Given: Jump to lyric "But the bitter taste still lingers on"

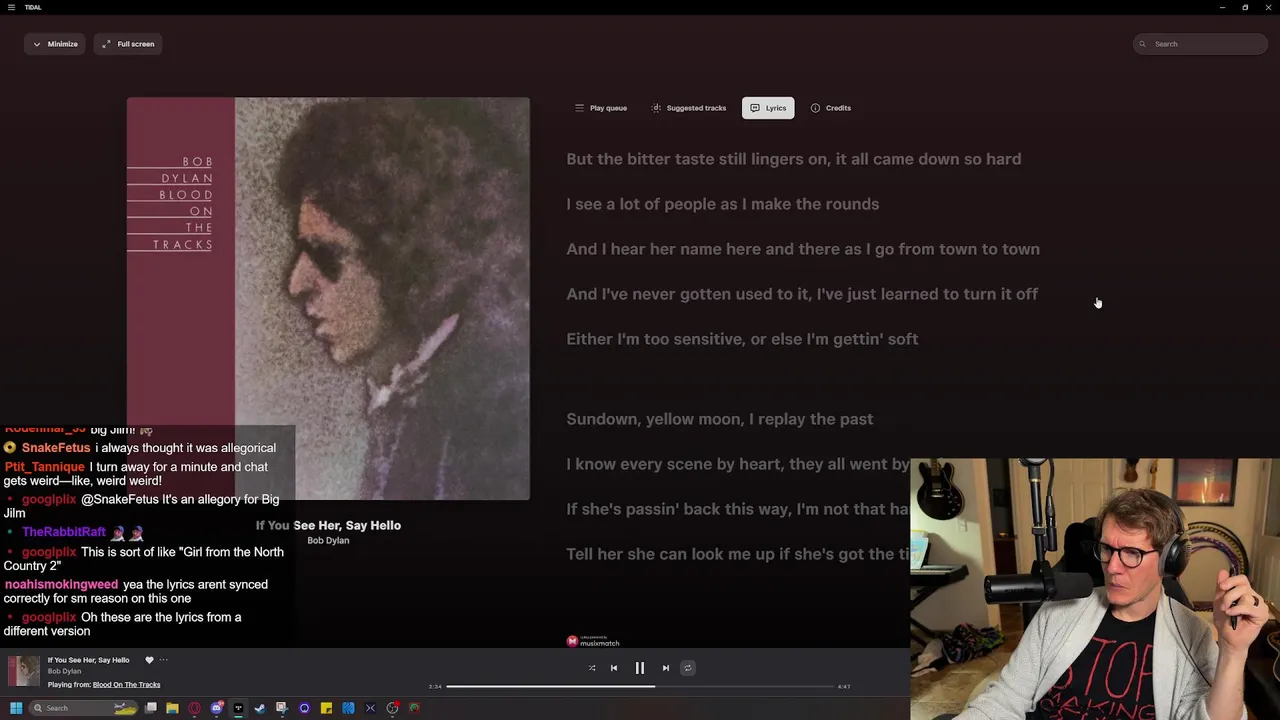Looking at the screenshot, I should coord(794,159).
